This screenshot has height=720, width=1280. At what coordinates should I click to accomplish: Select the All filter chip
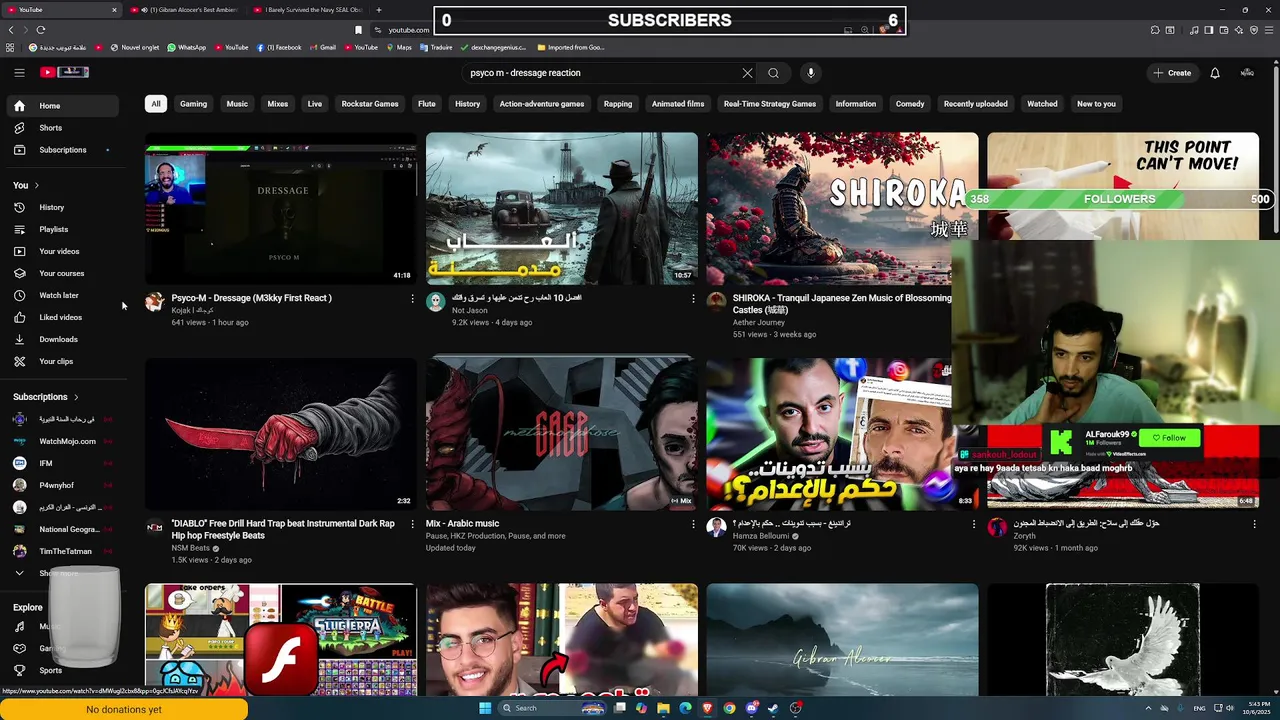pyautogui.click(x=155, y=104)
